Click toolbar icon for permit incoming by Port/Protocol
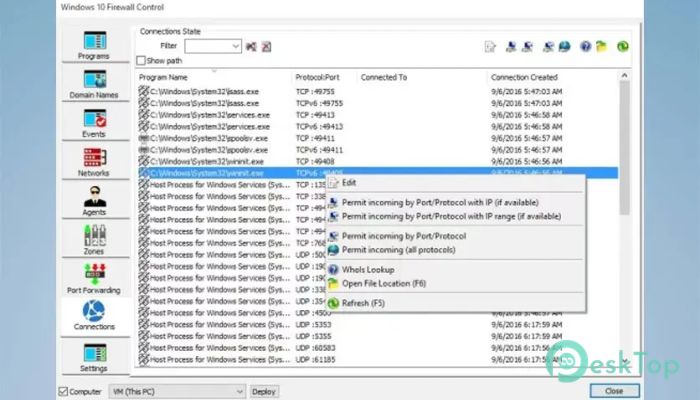700x400 pixels. click(x=549, y=46)
